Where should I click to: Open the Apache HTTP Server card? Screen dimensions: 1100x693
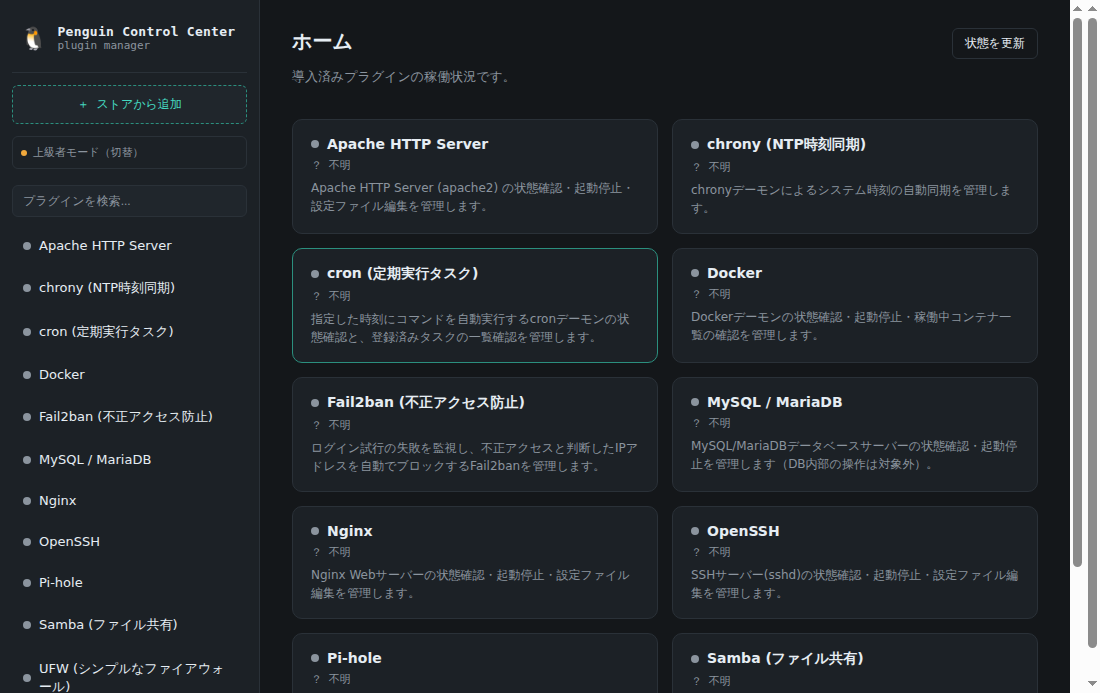pyautogui.click(x=474, y=176)
